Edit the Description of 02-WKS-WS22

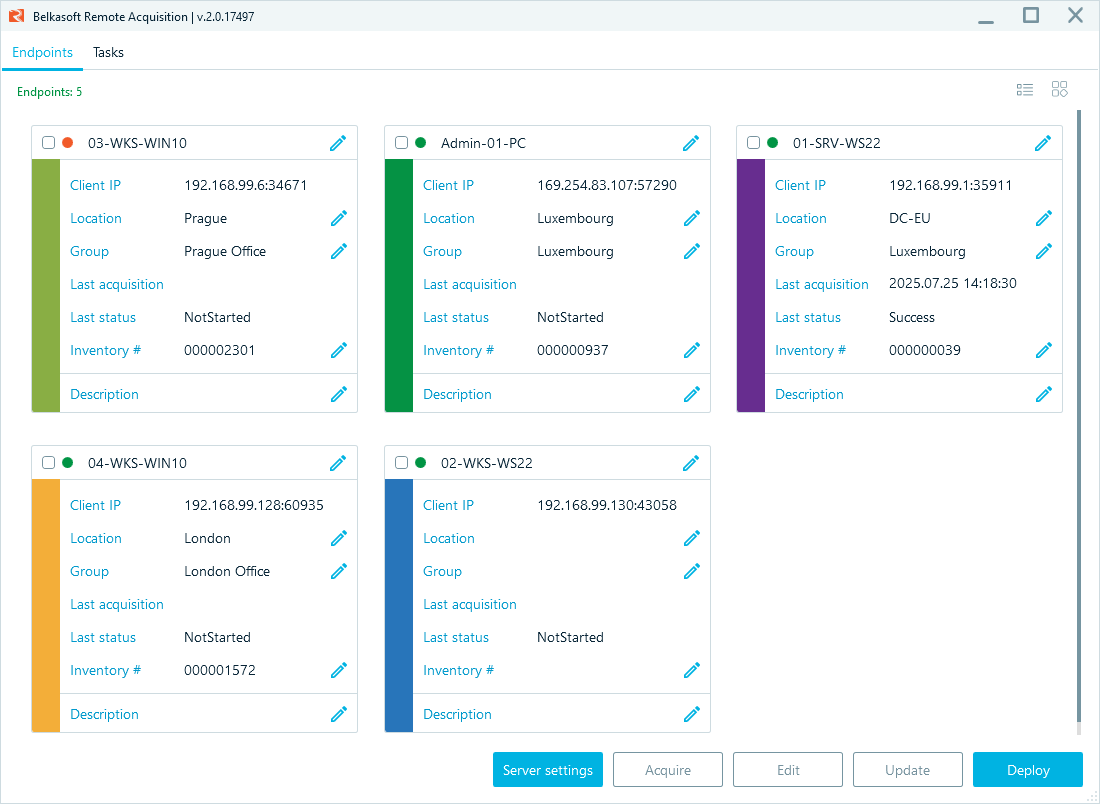tap(692, 714)
